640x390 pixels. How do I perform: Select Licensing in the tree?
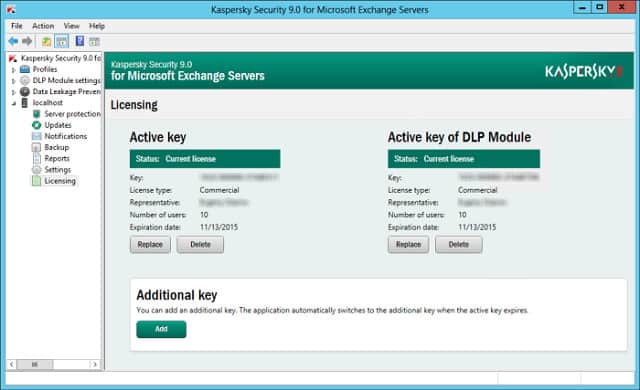(x=60, y=181)
